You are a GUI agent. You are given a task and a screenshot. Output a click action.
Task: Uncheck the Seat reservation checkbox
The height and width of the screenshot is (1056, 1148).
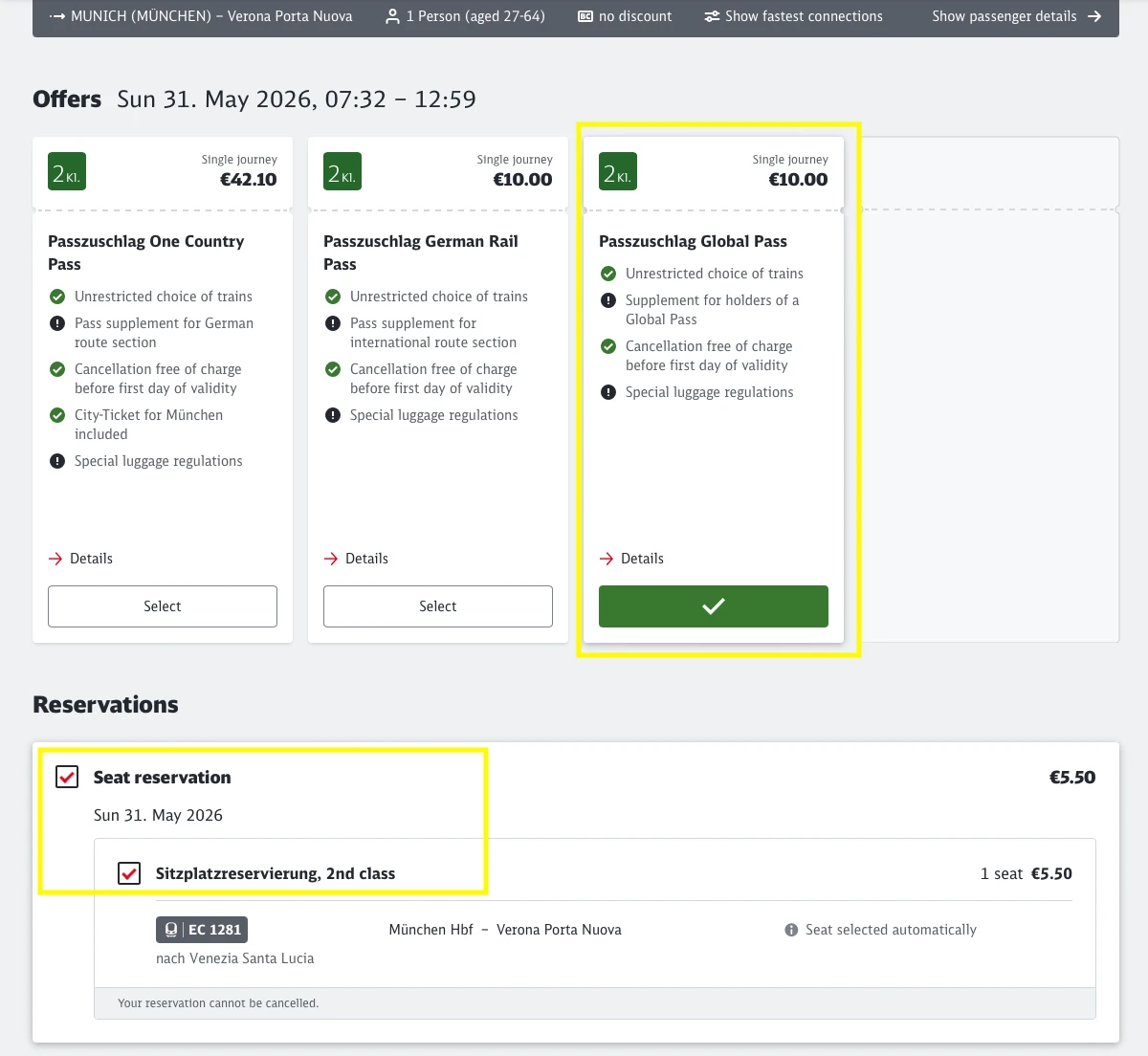(67, 777)
